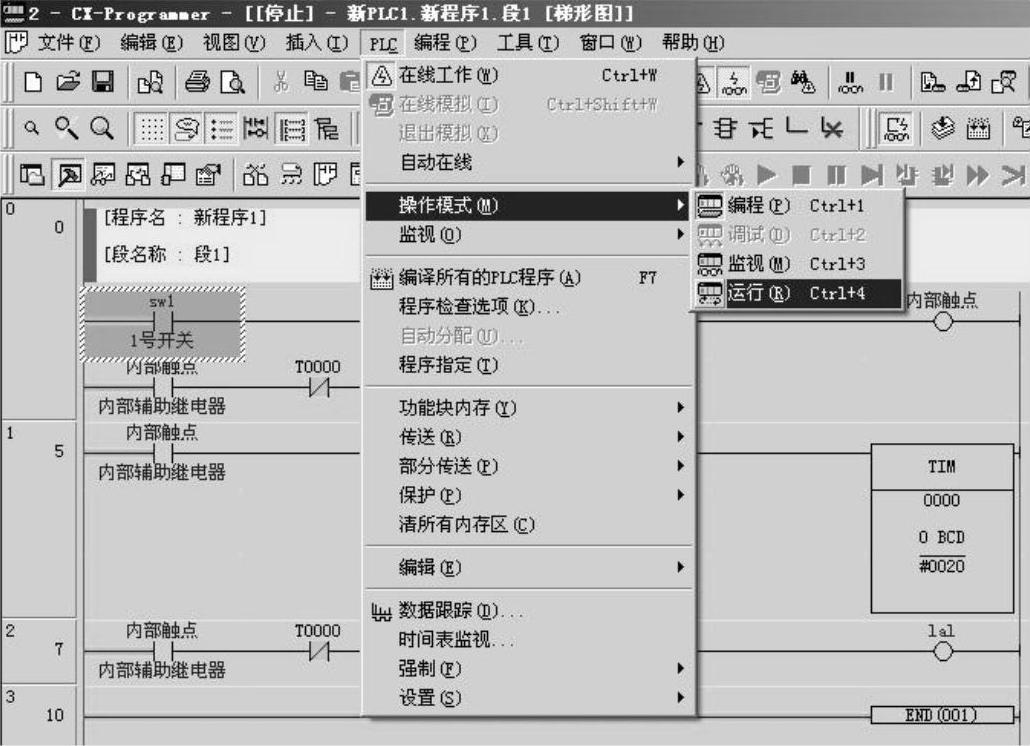Image resolution: width=1030 pixels, height=746 pixels.
Task: Open the 窗口(W) menu
Action: [x=610, y=43]
